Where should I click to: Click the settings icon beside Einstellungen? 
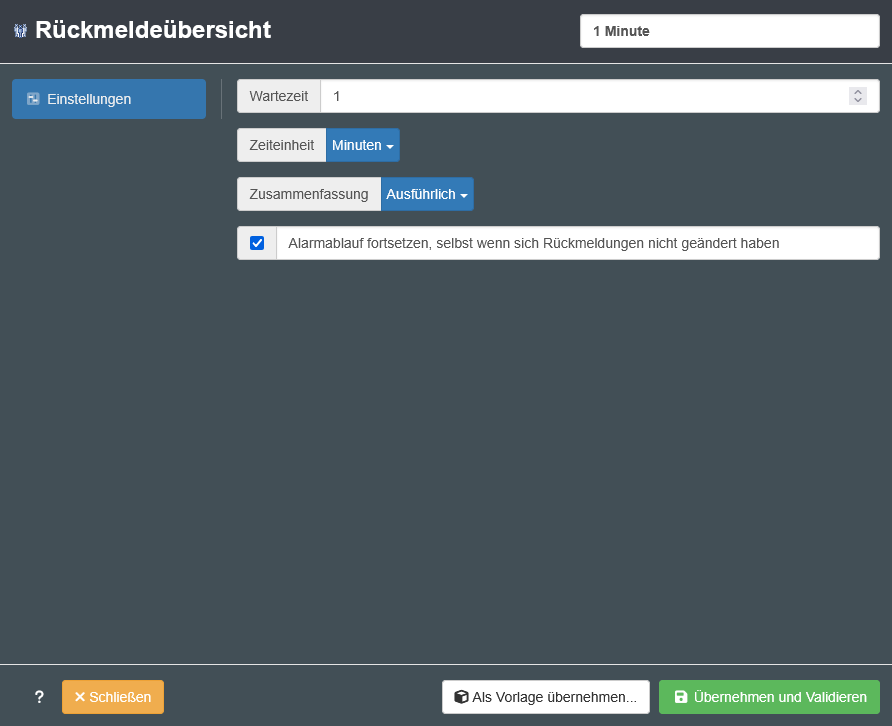[33, 99]
